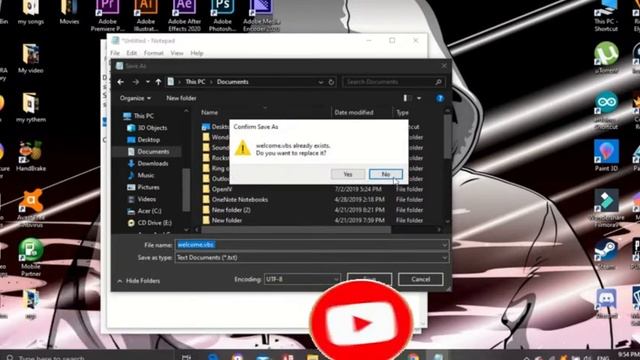
Task: Open Encoding UTF-8 dropdown
Action: coord(302,279)
